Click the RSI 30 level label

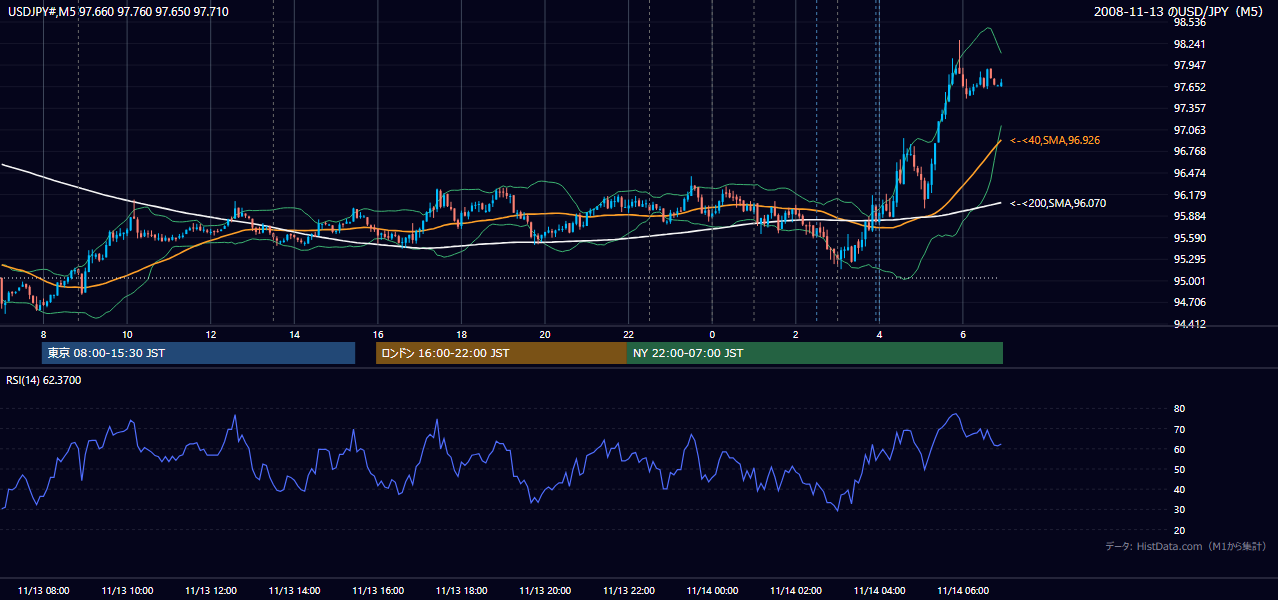point(1180,510)
